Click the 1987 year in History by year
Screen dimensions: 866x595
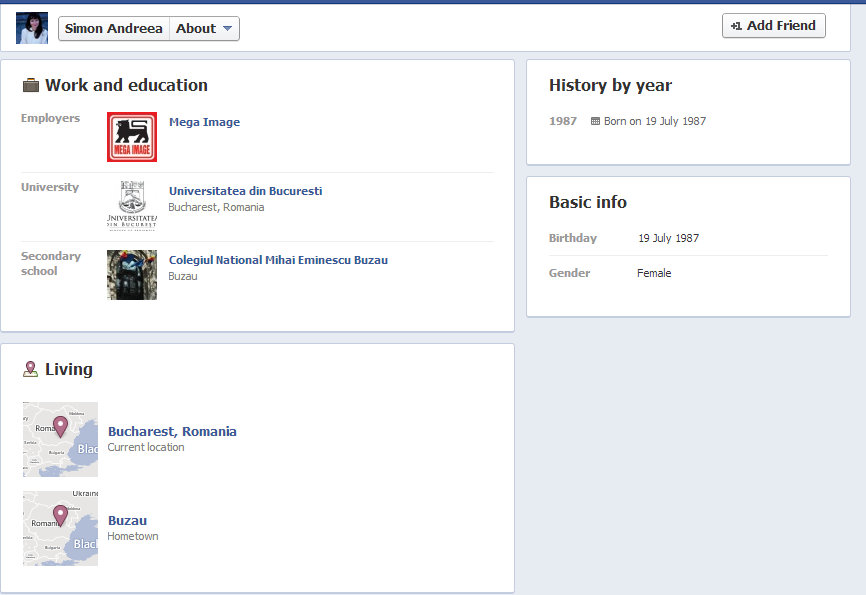click(563, 122)
